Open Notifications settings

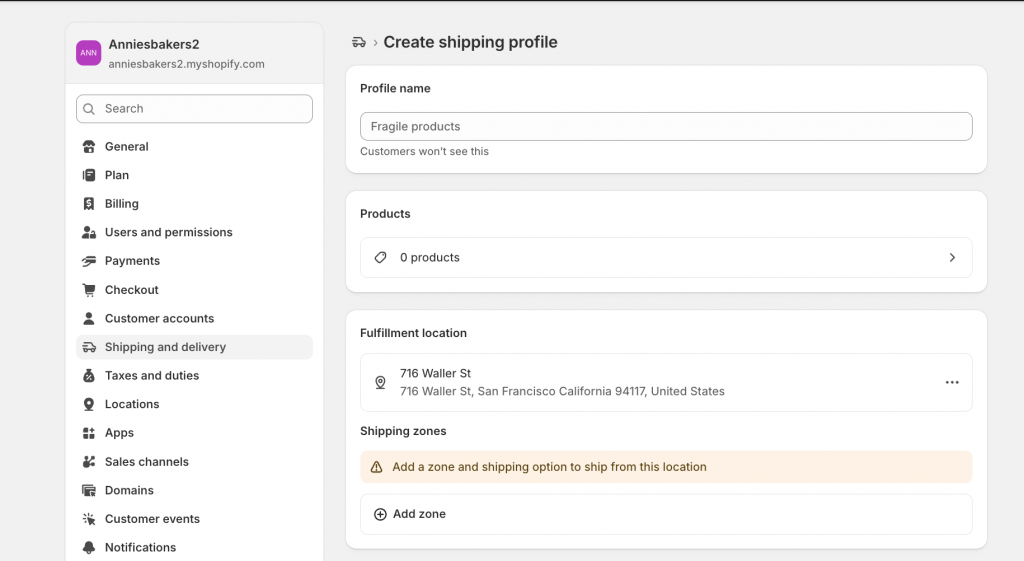point(194,547)
